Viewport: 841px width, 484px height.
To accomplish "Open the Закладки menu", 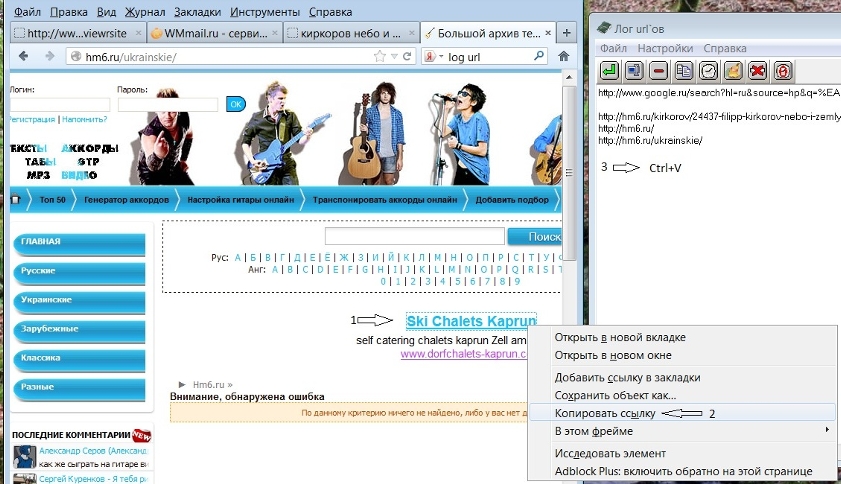I will pyautogui.click(x=197, y=12).
